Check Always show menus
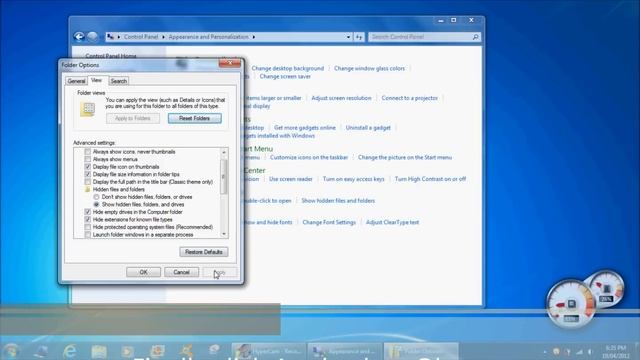 (x=87, y=159)
